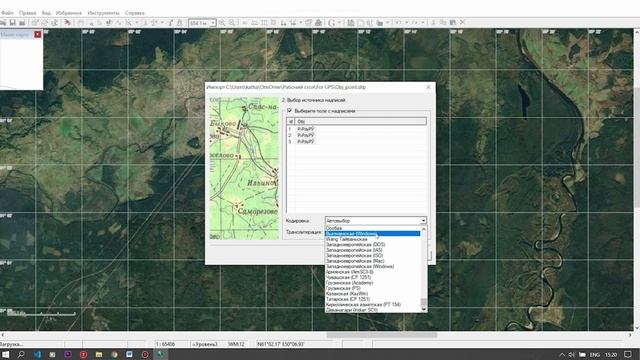
Task: Click the horizontal scrollbar thumb under the map
Action: click(x=382, y=335)
